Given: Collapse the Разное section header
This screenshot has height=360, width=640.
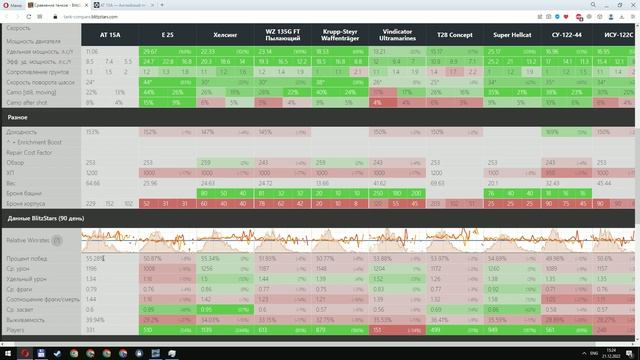Looking at the screenshot, I should pyautogui.click(x=318, y=117).
